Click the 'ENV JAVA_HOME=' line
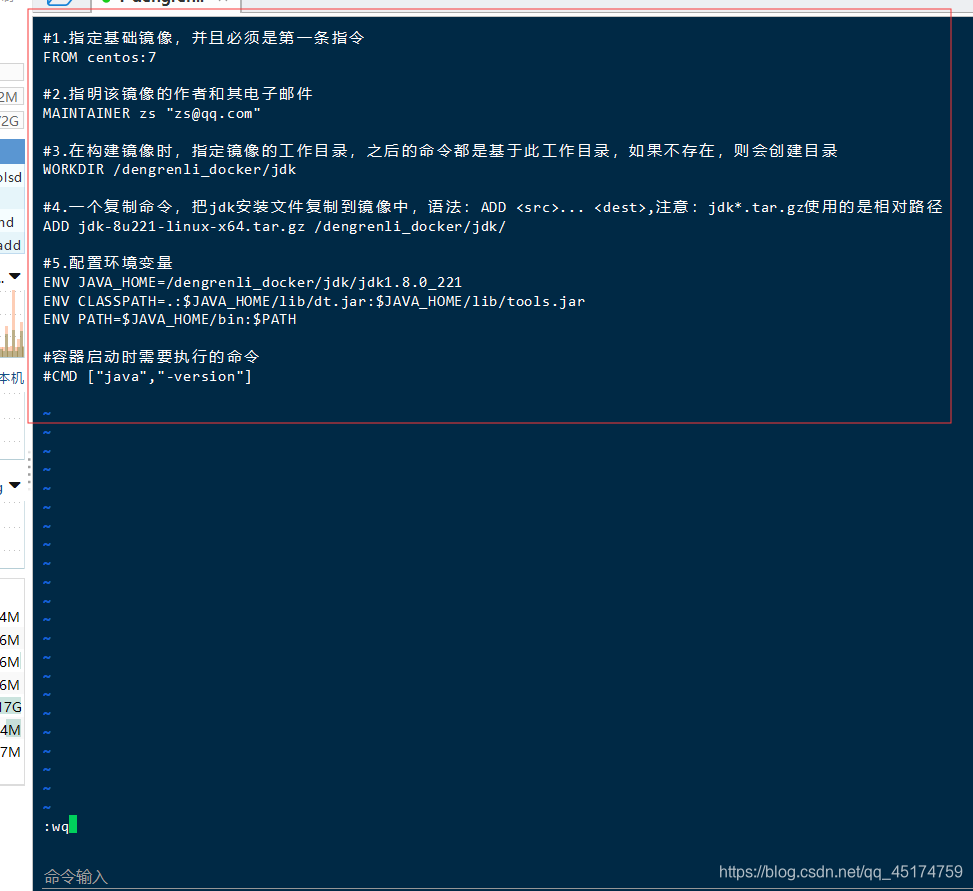Image resolution: width=973 pixels, height=891 pixels. click(253, 282)
